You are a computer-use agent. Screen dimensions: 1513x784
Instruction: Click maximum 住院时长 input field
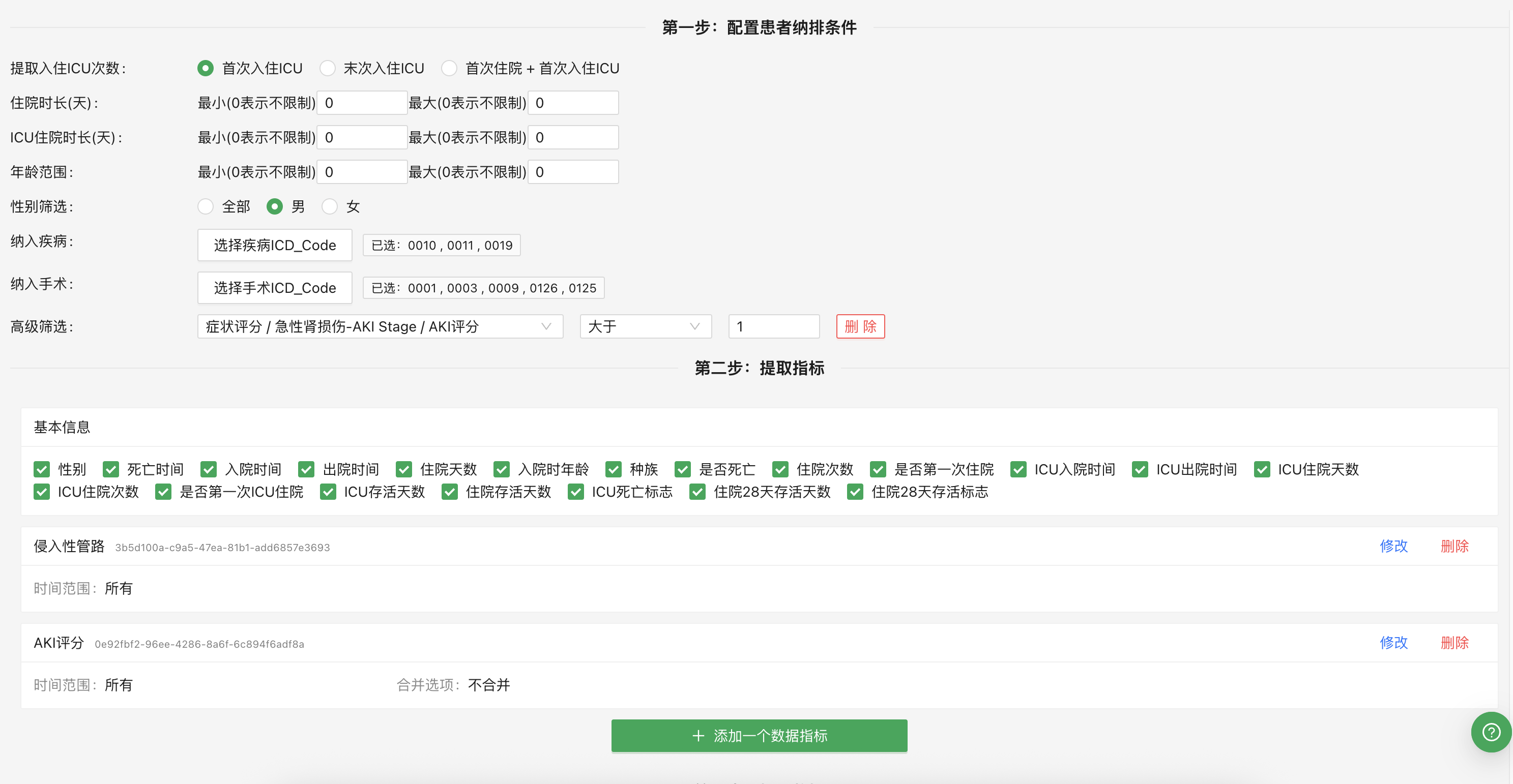point(573,103)
